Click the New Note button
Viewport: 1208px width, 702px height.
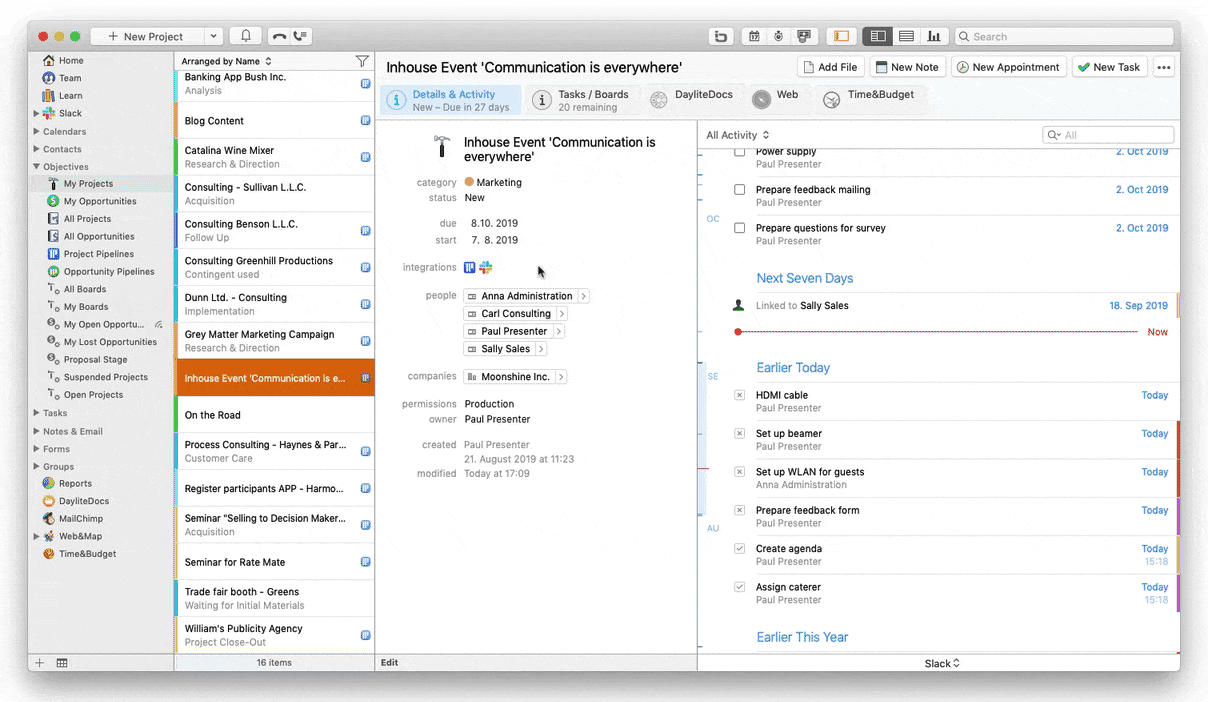click(x=906, y=67)
